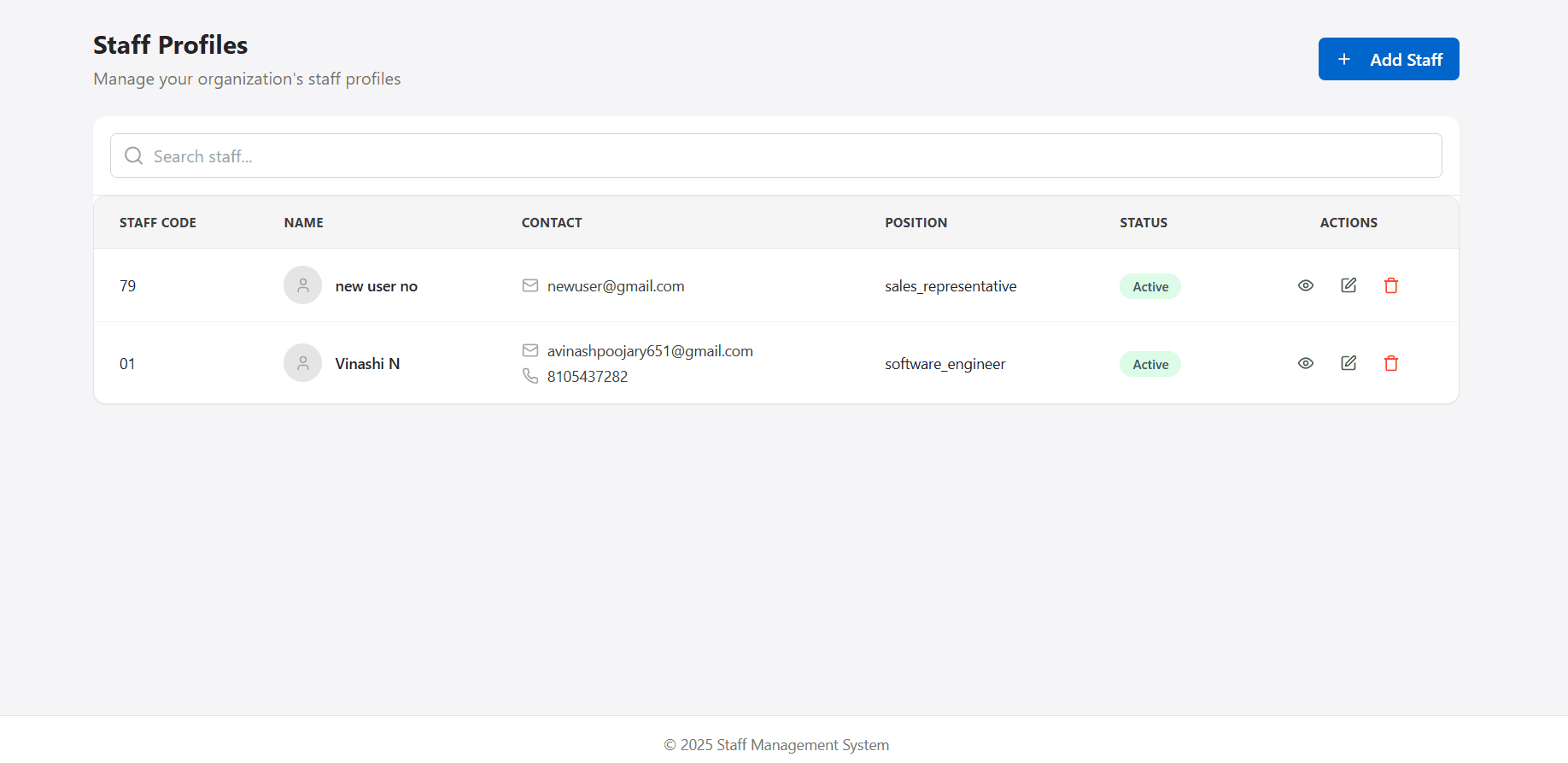Click the magnifier icon in search box
This screenshot has width=1568, height=763.
(133, 156)
